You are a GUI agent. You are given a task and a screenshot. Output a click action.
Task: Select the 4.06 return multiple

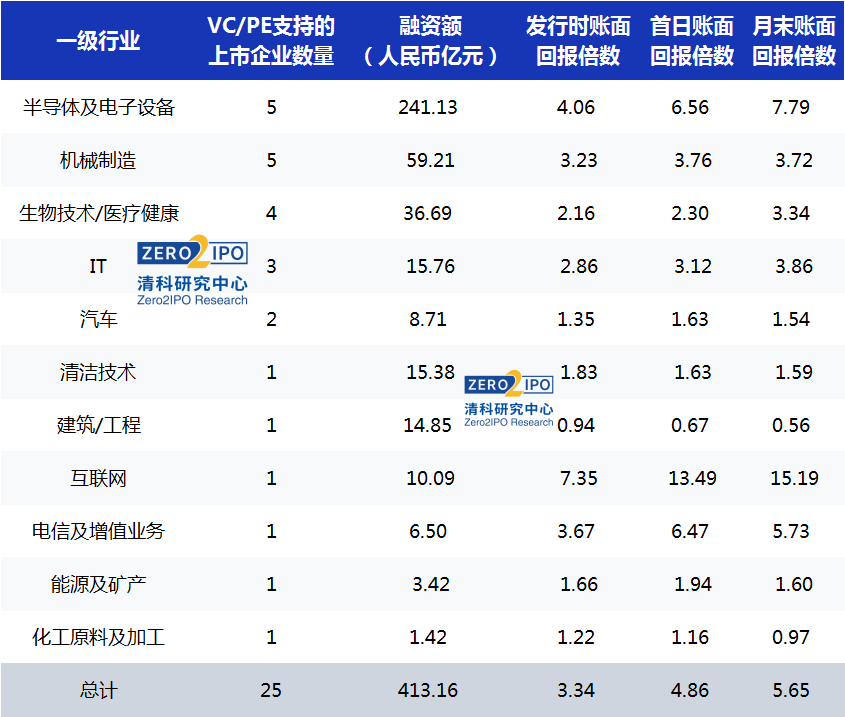coord(576,107)
